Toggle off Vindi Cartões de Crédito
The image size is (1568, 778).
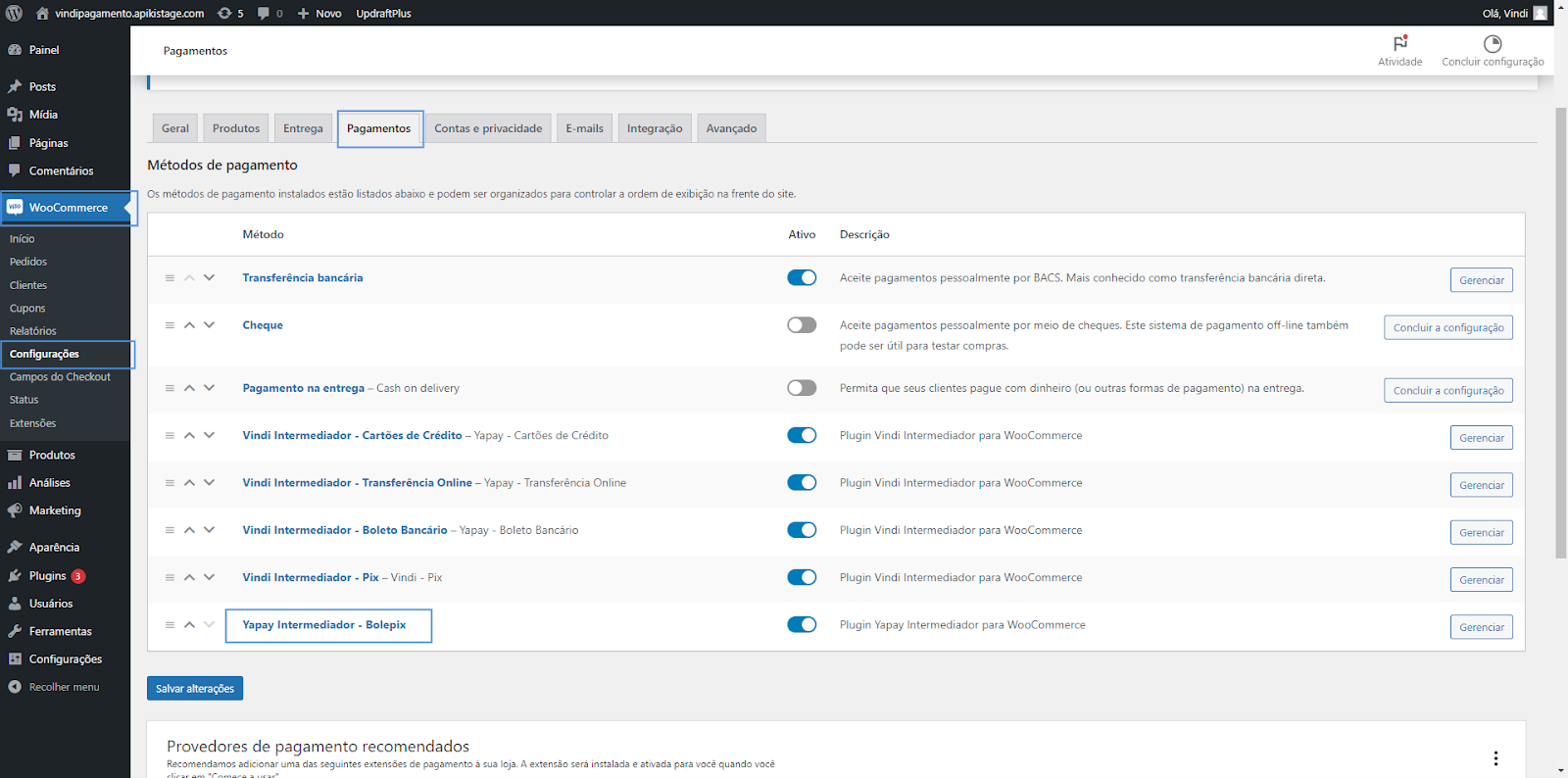[x=802, y=435]
